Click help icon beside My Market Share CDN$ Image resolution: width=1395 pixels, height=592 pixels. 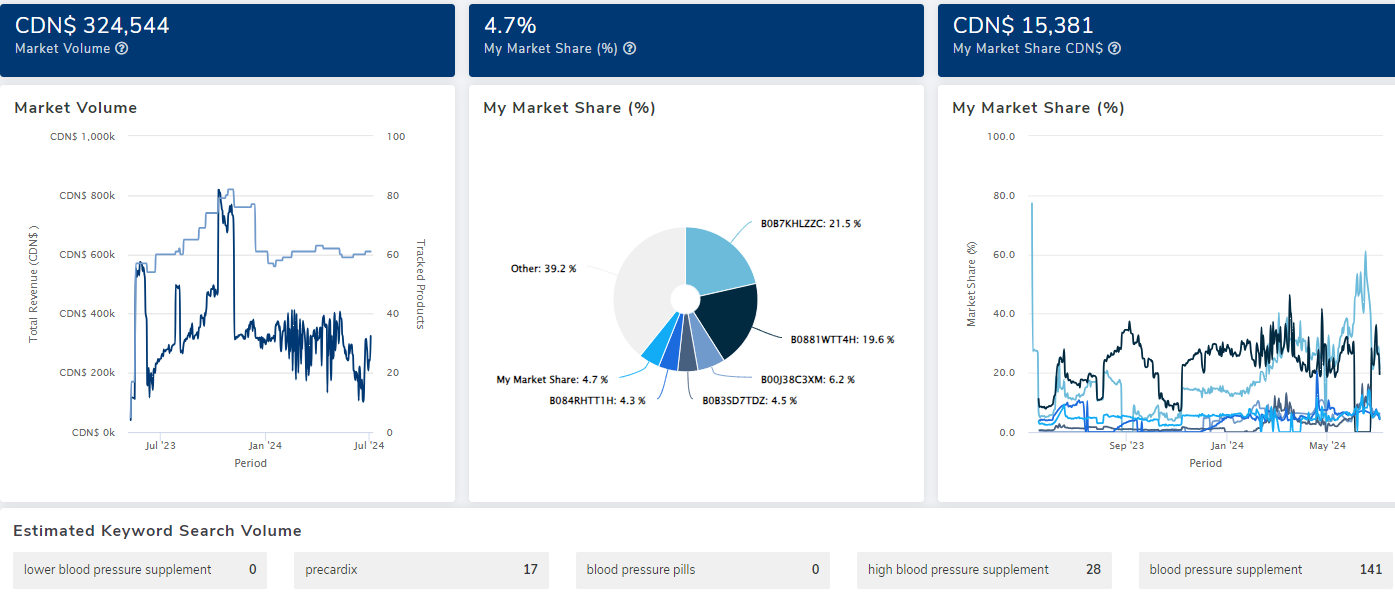point(1115,49)
